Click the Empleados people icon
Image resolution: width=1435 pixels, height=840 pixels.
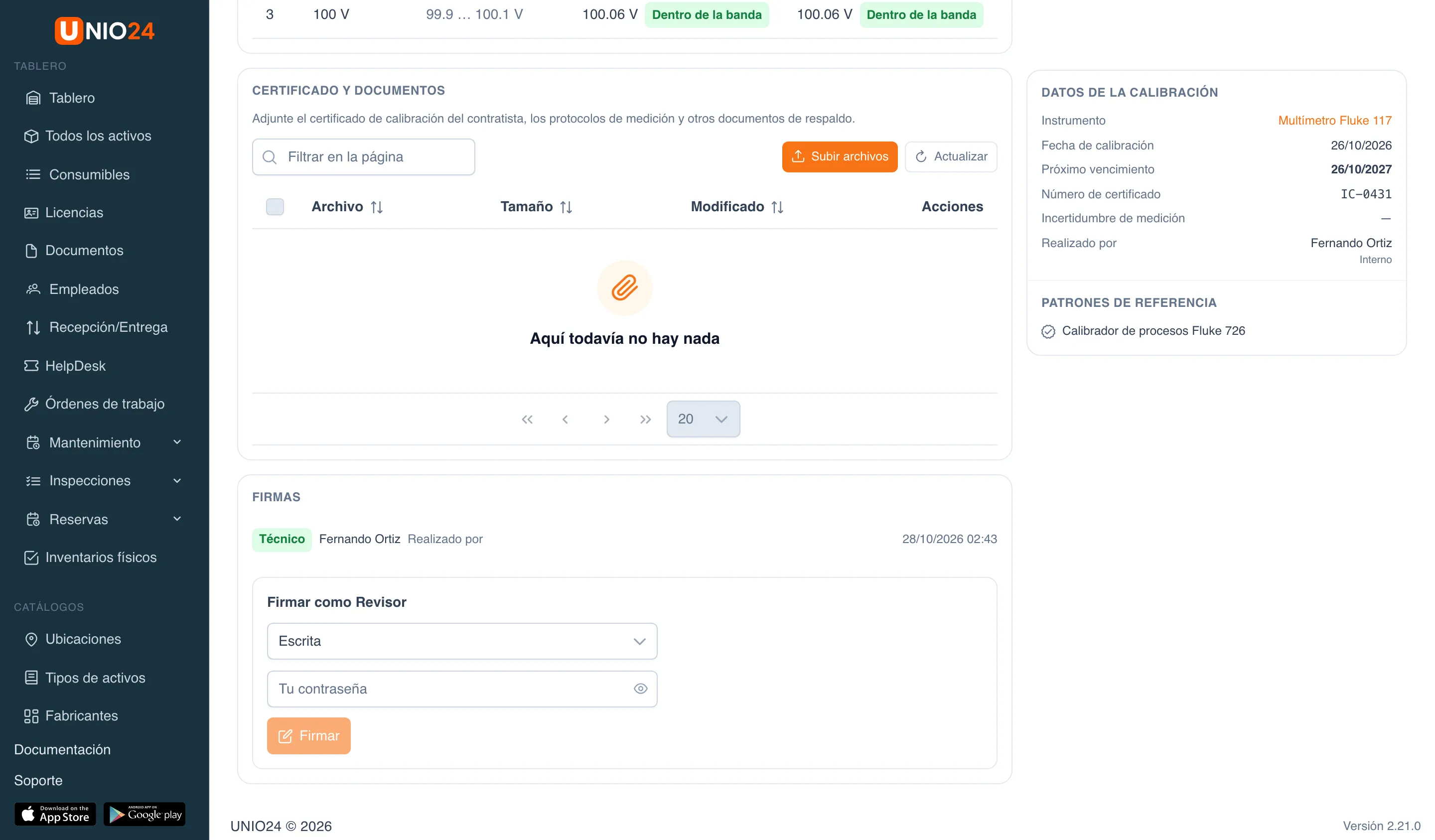[33, 289]
